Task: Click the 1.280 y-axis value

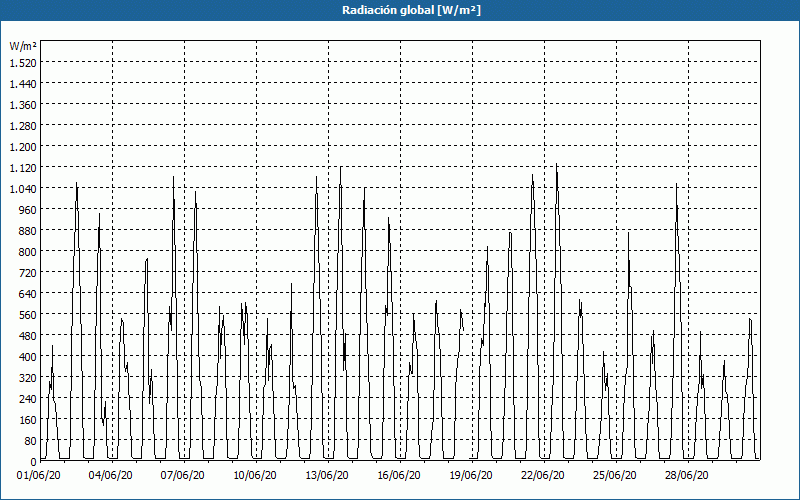Action: pos(23,126)
